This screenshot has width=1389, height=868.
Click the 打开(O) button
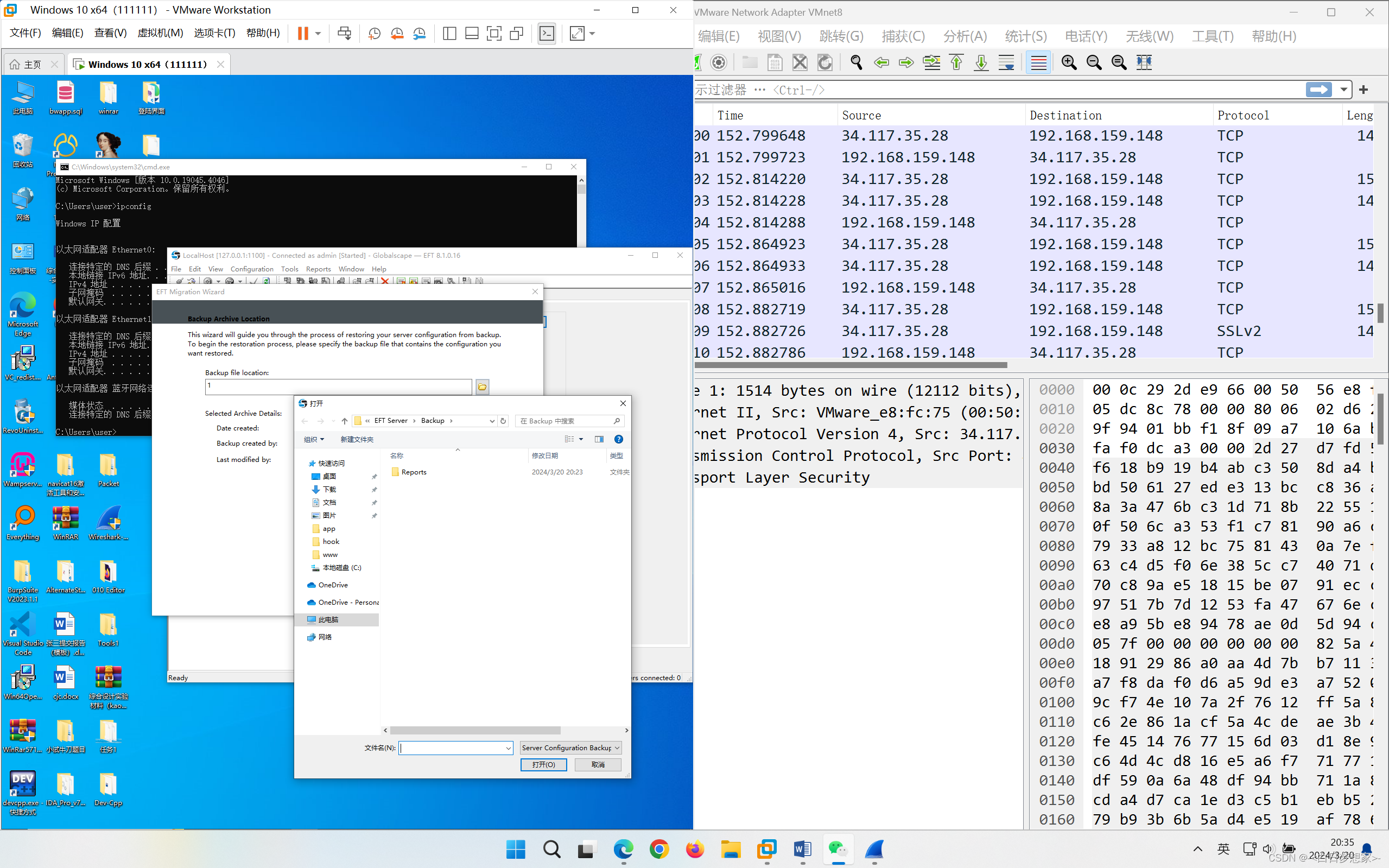click(x=543, y=765)
